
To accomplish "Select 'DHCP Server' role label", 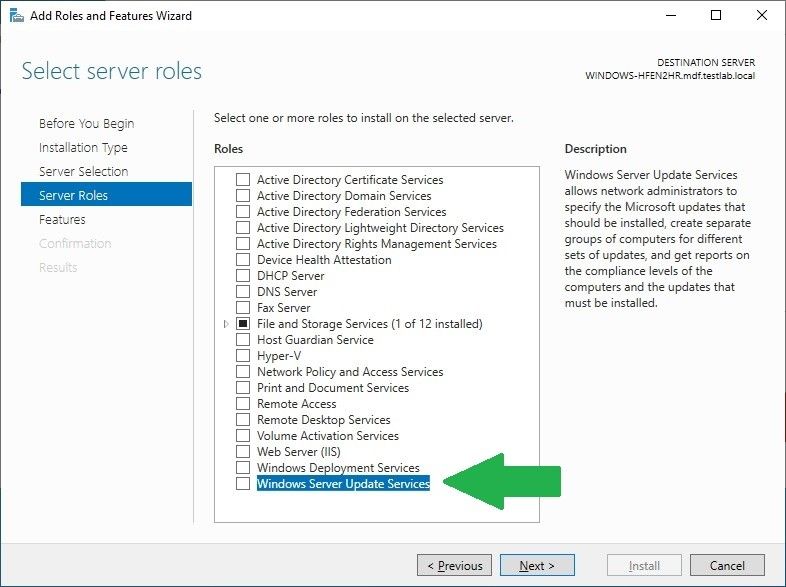I will [x=291, y=276].
